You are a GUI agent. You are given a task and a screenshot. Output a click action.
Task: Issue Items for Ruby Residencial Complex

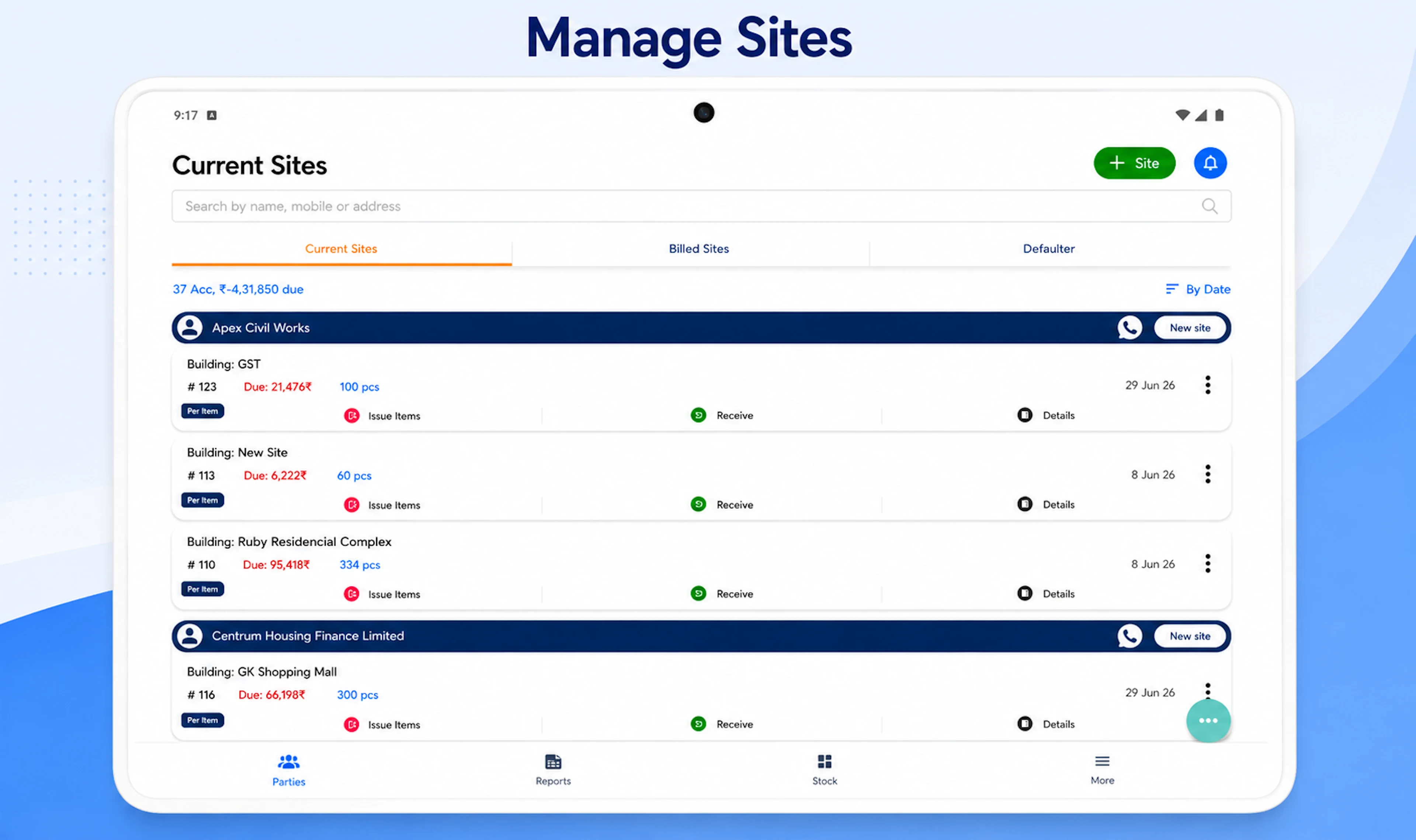click(382, 594)
